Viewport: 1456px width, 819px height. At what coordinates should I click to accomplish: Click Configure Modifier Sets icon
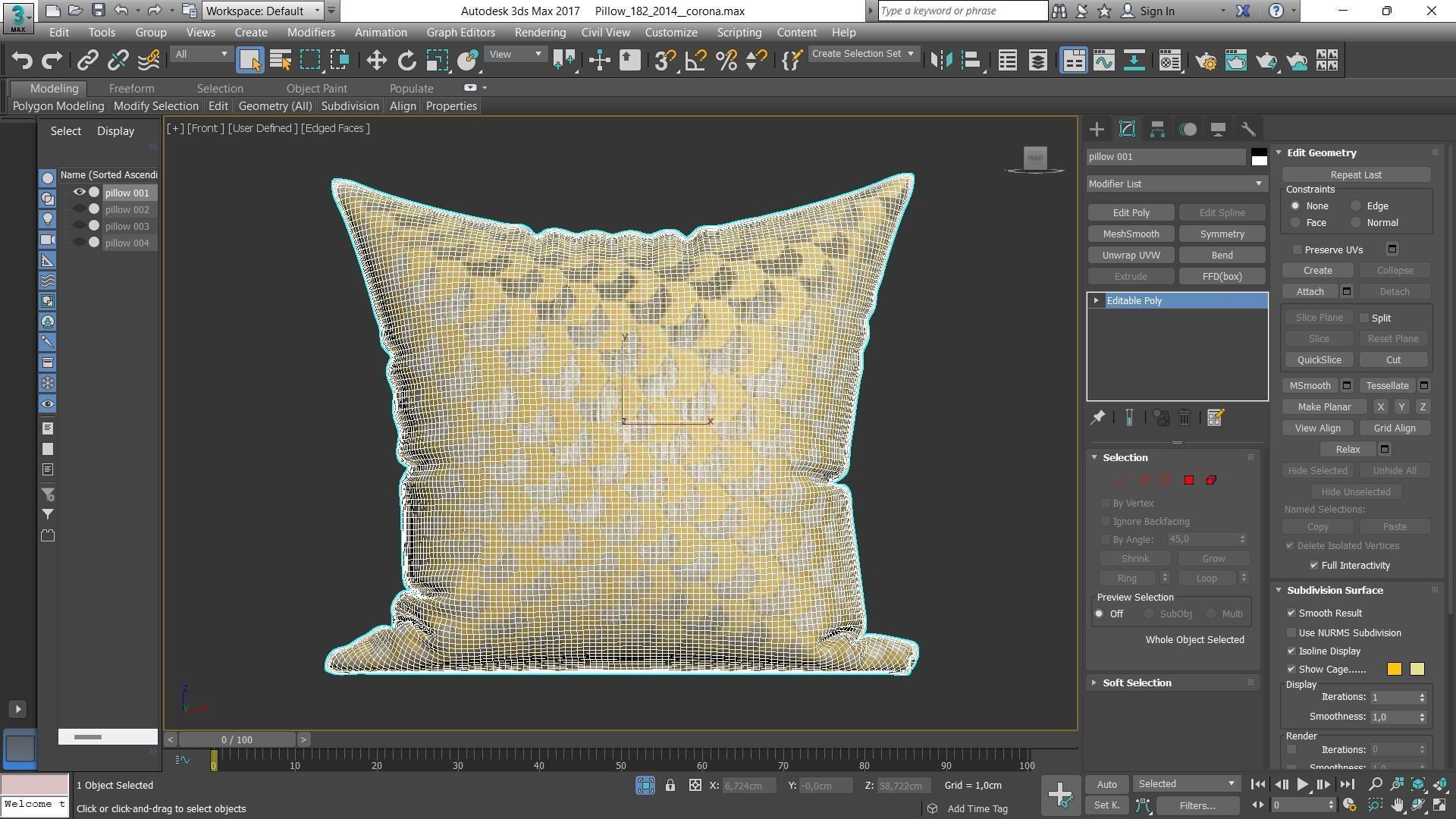pos(1216,418)
